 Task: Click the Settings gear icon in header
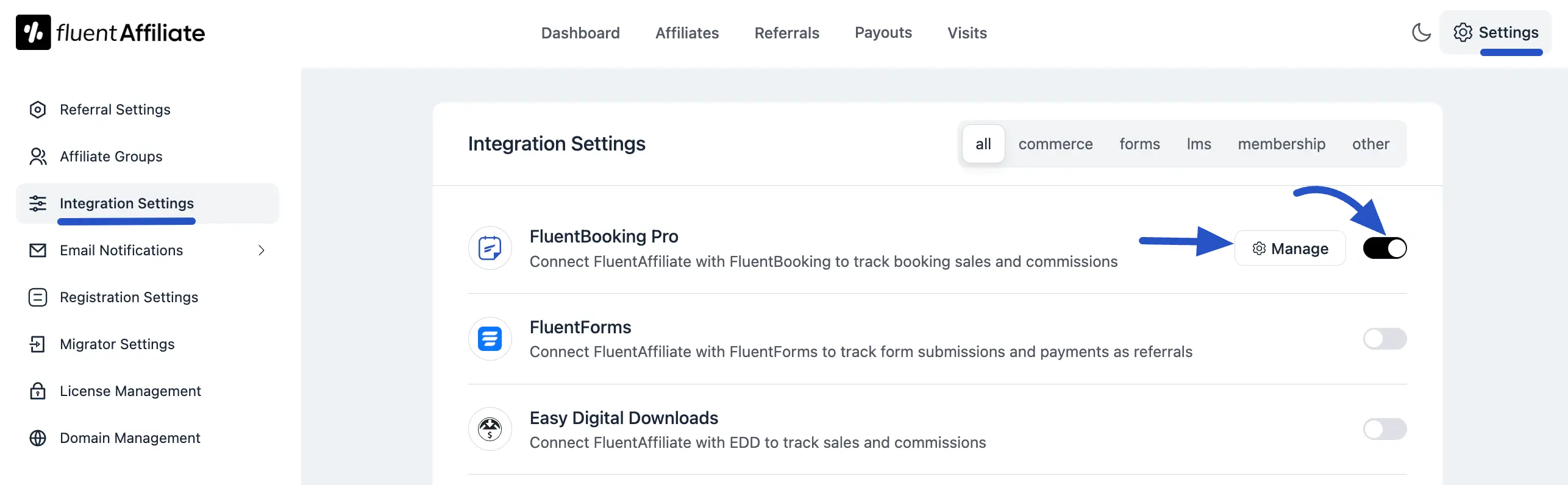1463,32
